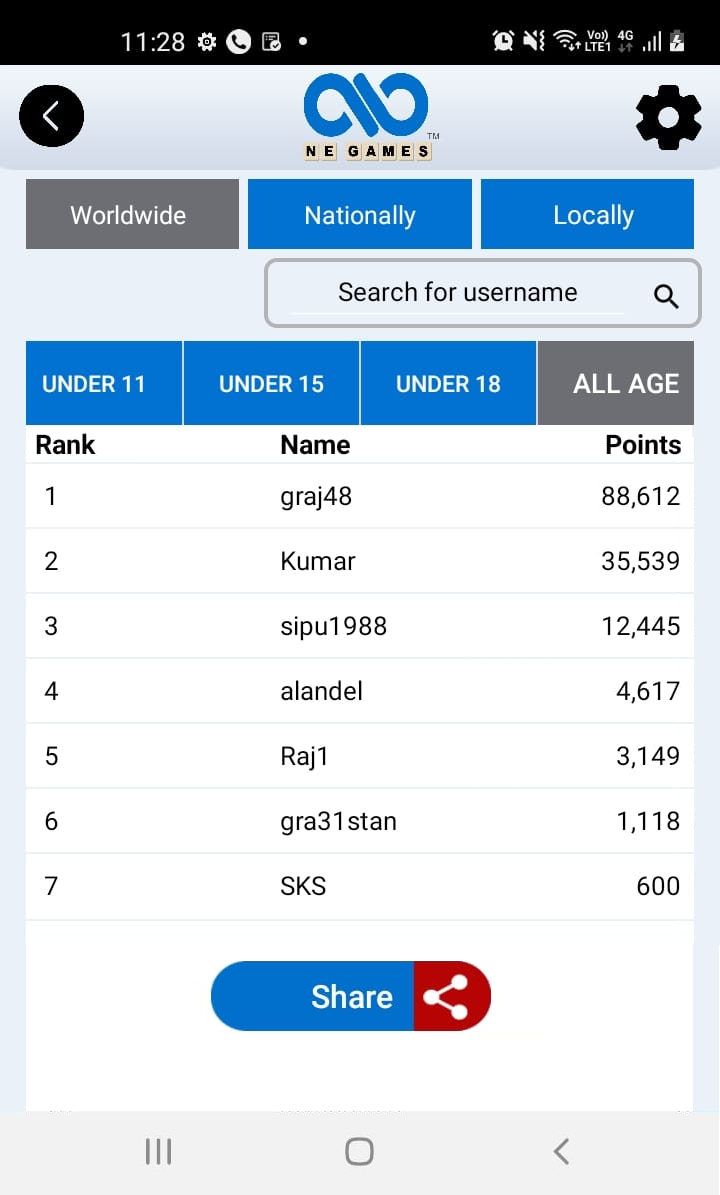720x1195 pixels.
Task: Tap the alarm icon in status bar
Action: pos(503,41)
